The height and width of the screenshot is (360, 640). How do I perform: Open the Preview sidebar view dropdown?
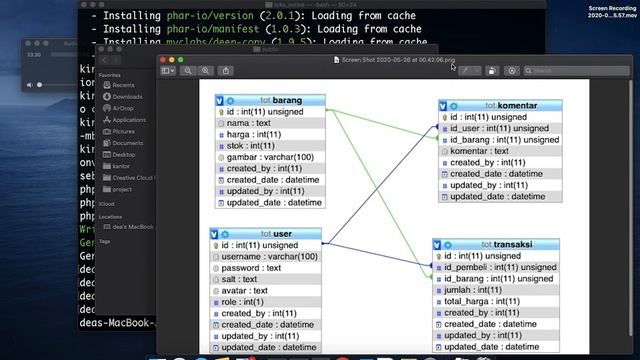pyautogui.click(x=168, y=71)
